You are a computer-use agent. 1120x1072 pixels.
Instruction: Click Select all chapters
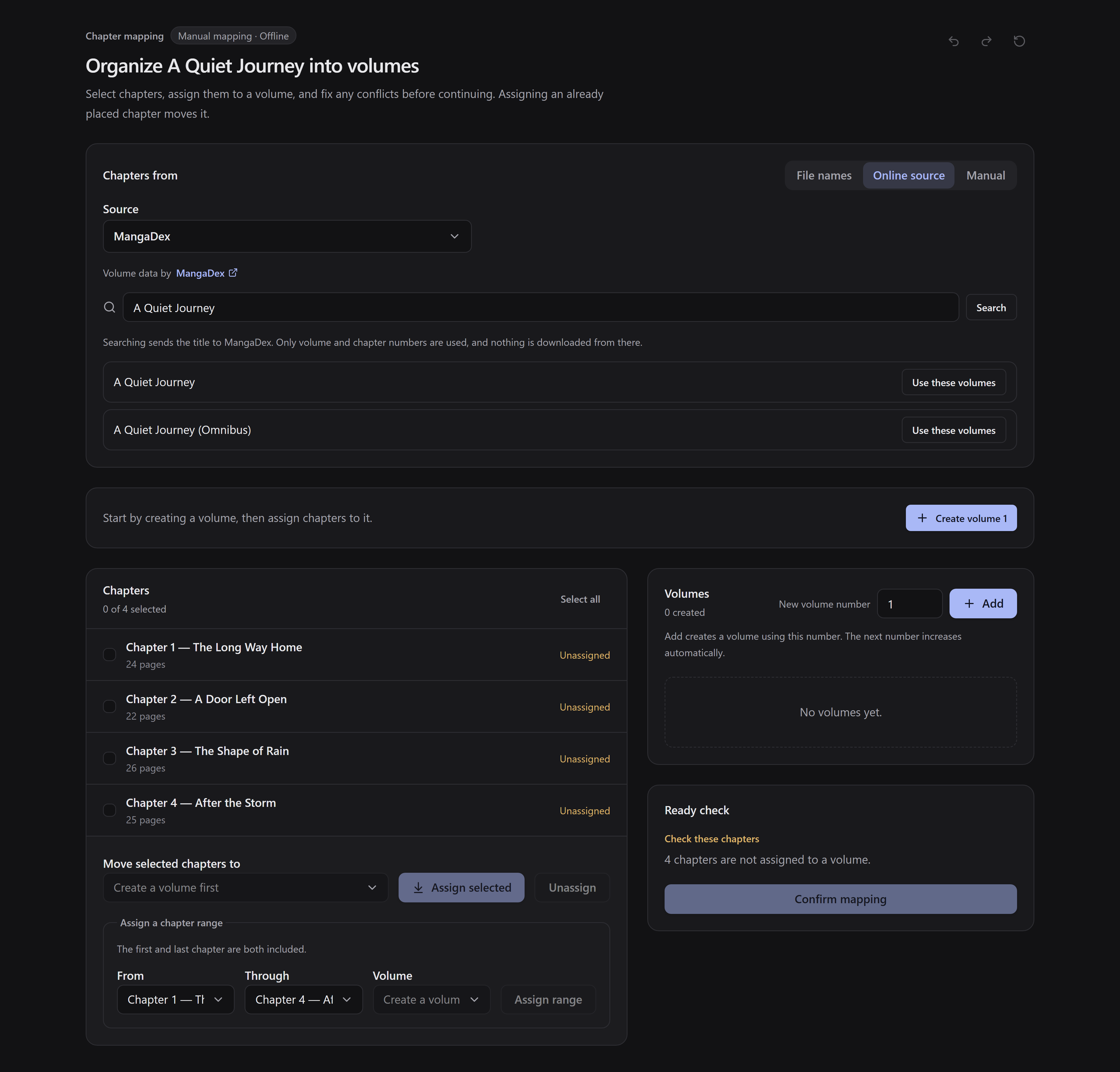[x=580, y=599]
